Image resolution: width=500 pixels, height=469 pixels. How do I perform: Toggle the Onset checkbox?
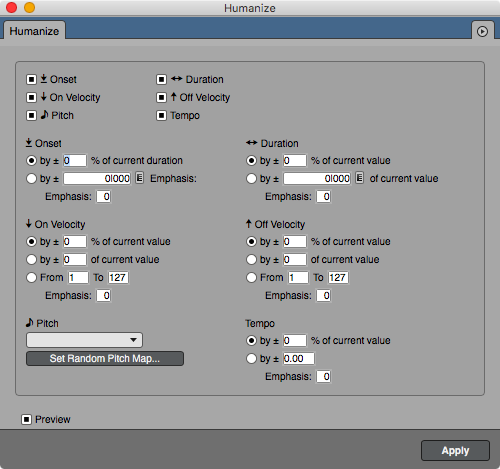tap(31, 79)
